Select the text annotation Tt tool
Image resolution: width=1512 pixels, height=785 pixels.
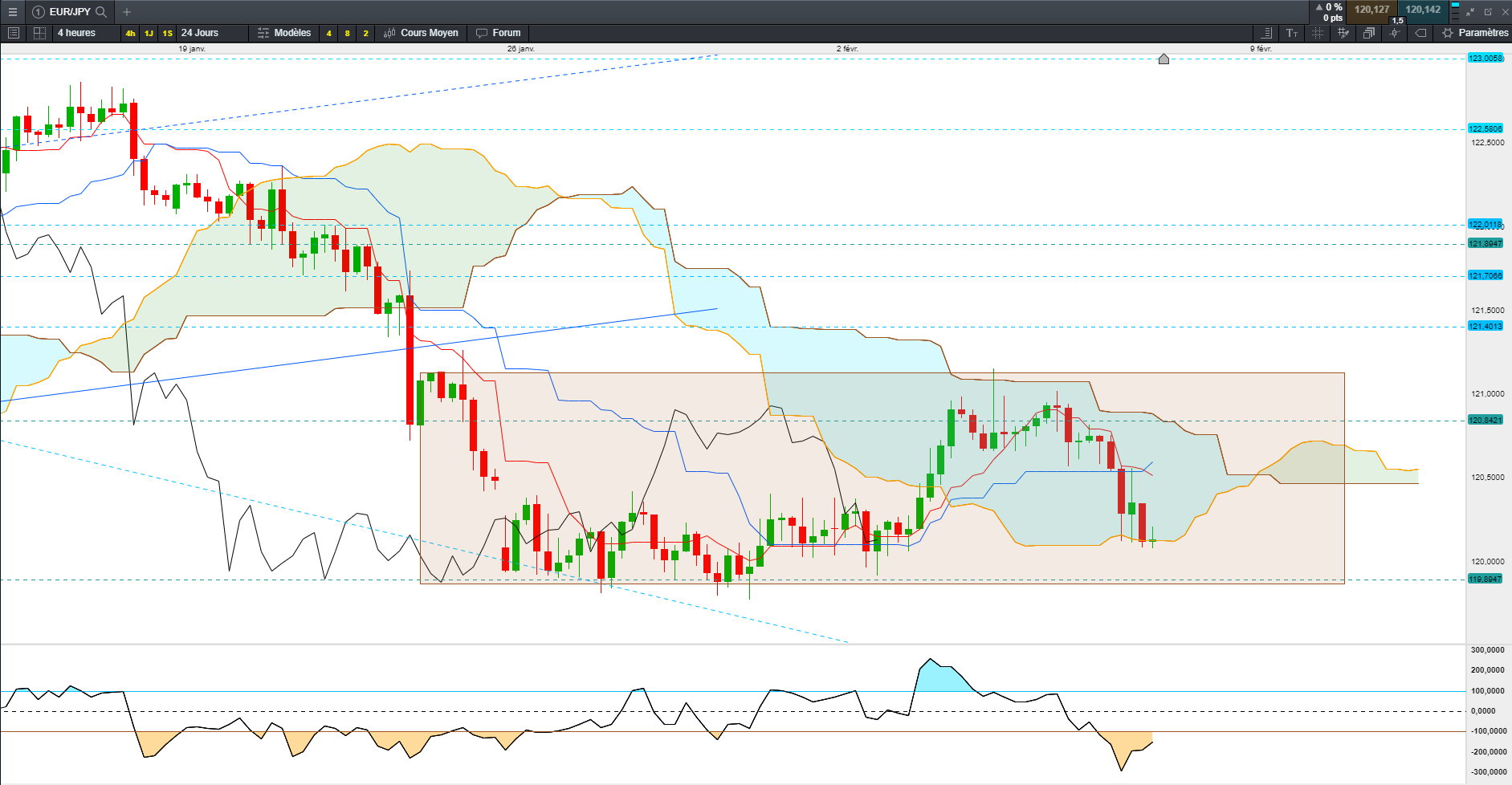1292,33
